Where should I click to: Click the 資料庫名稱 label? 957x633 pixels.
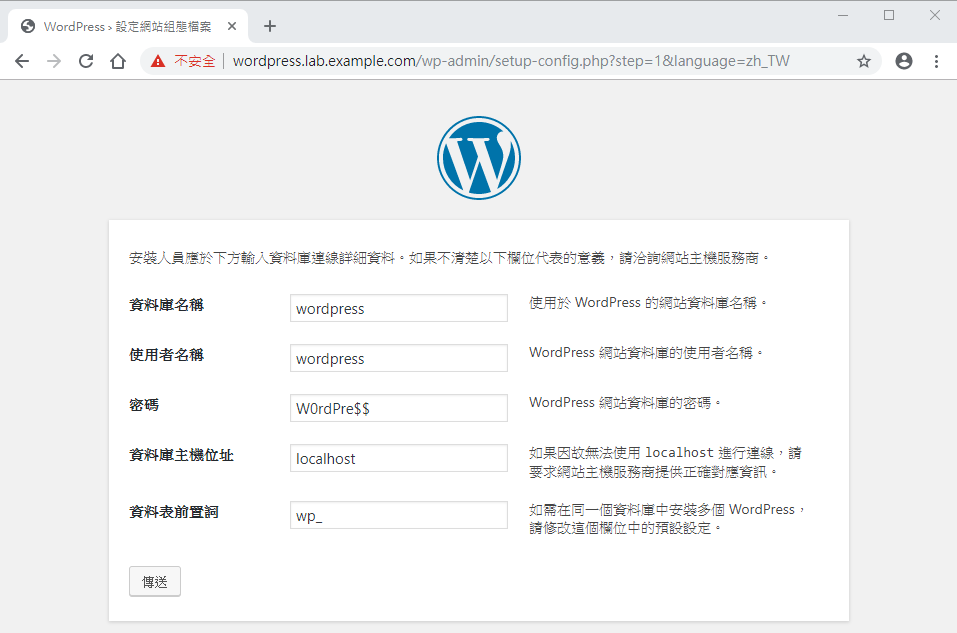click(x=167, y=305)
